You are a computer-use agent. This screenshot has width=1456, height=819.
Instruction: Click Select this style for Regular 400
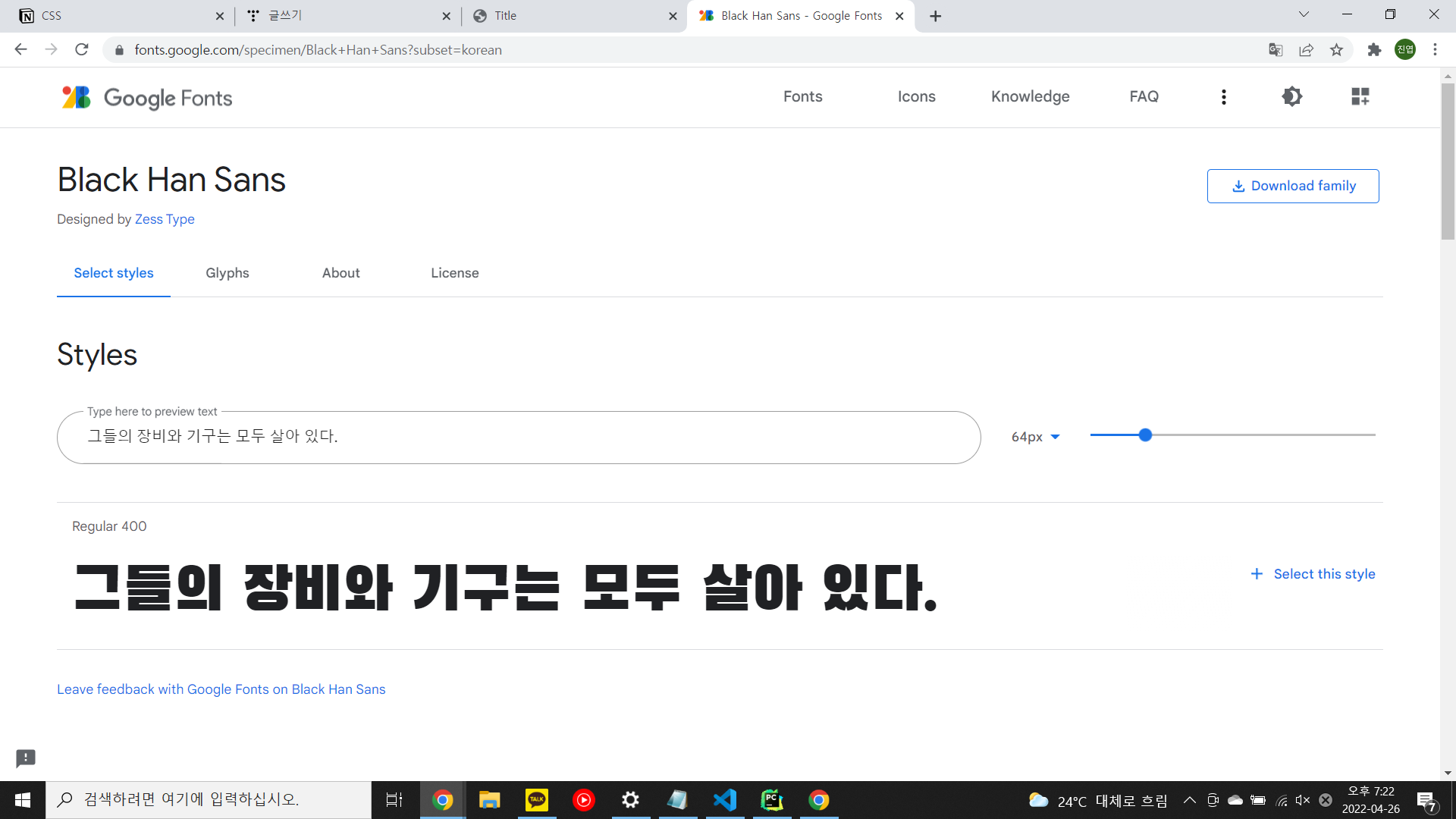tap(1313, 574)
